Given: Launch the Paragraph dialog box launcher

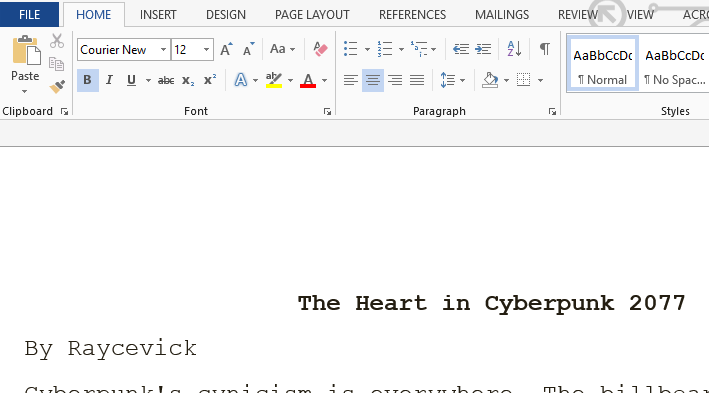Looking at the screenshot, I should tap(552, 112).
